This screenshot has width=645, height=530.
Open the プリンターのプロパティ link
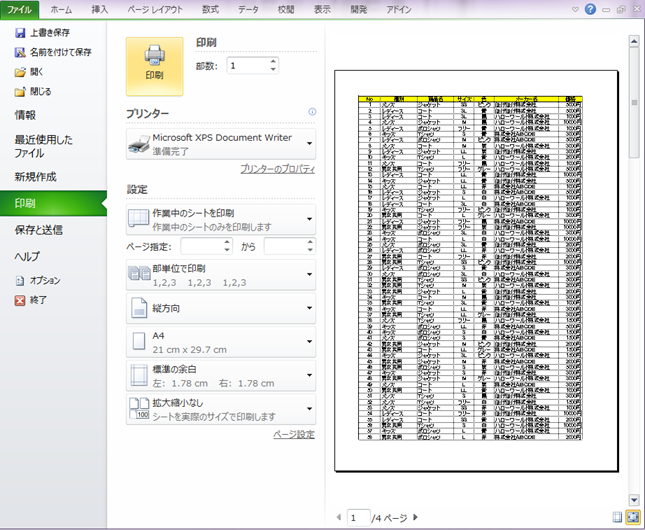(x=278, y=169)
